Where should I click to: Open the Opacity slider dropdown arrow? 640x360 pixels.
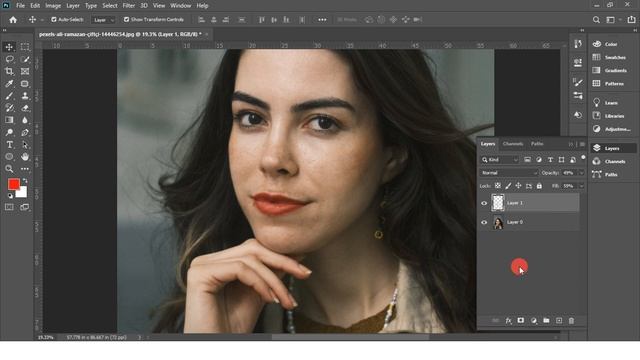582,173
